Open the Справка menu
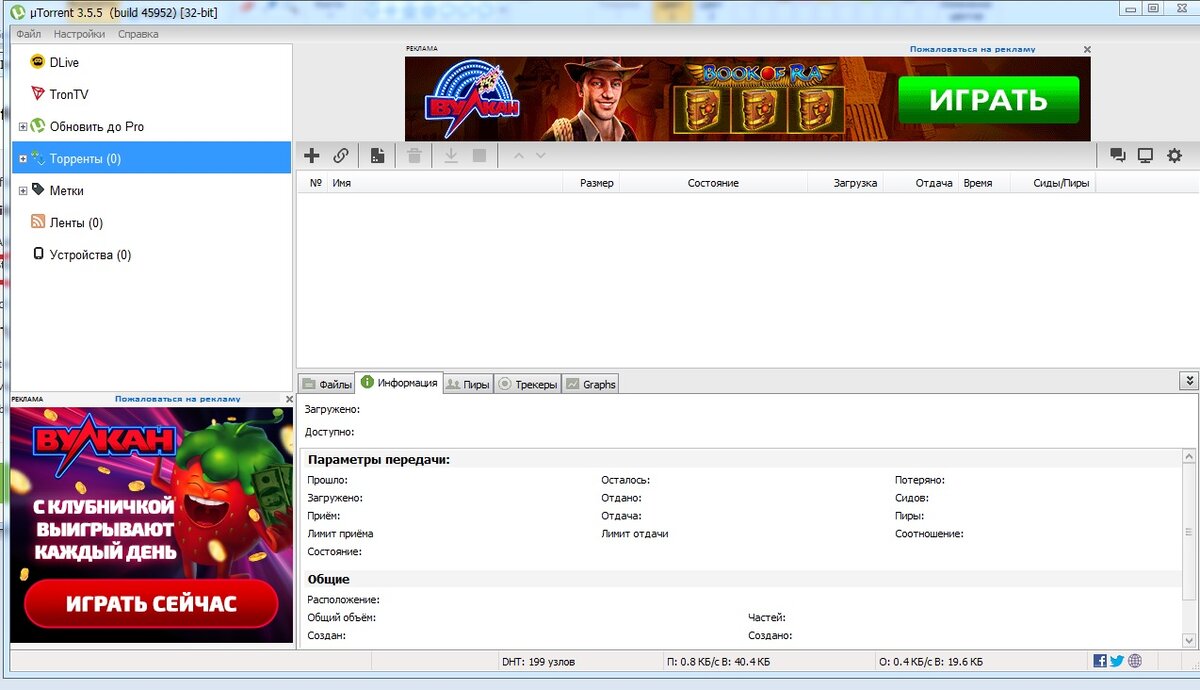Viewport: 1200px width, 690px height. click(x=138, y=34)
